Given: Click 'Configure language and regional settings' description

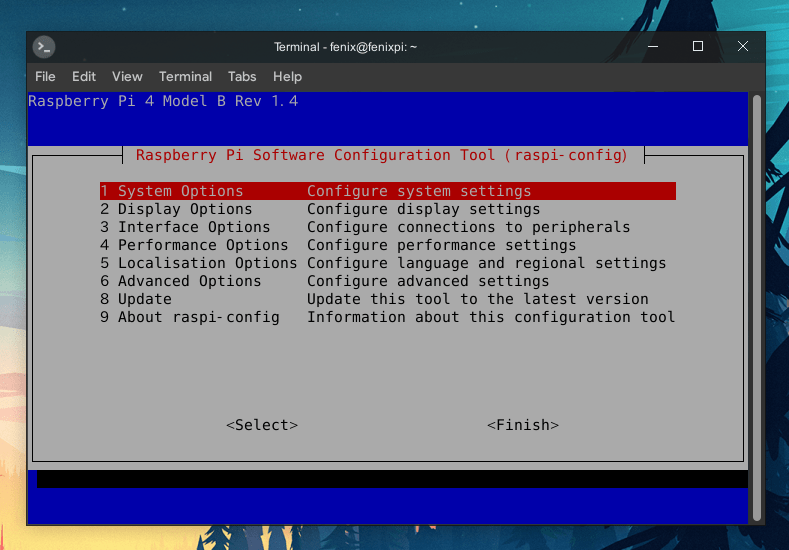Looking at the screenshot, I should click(487, 263).
